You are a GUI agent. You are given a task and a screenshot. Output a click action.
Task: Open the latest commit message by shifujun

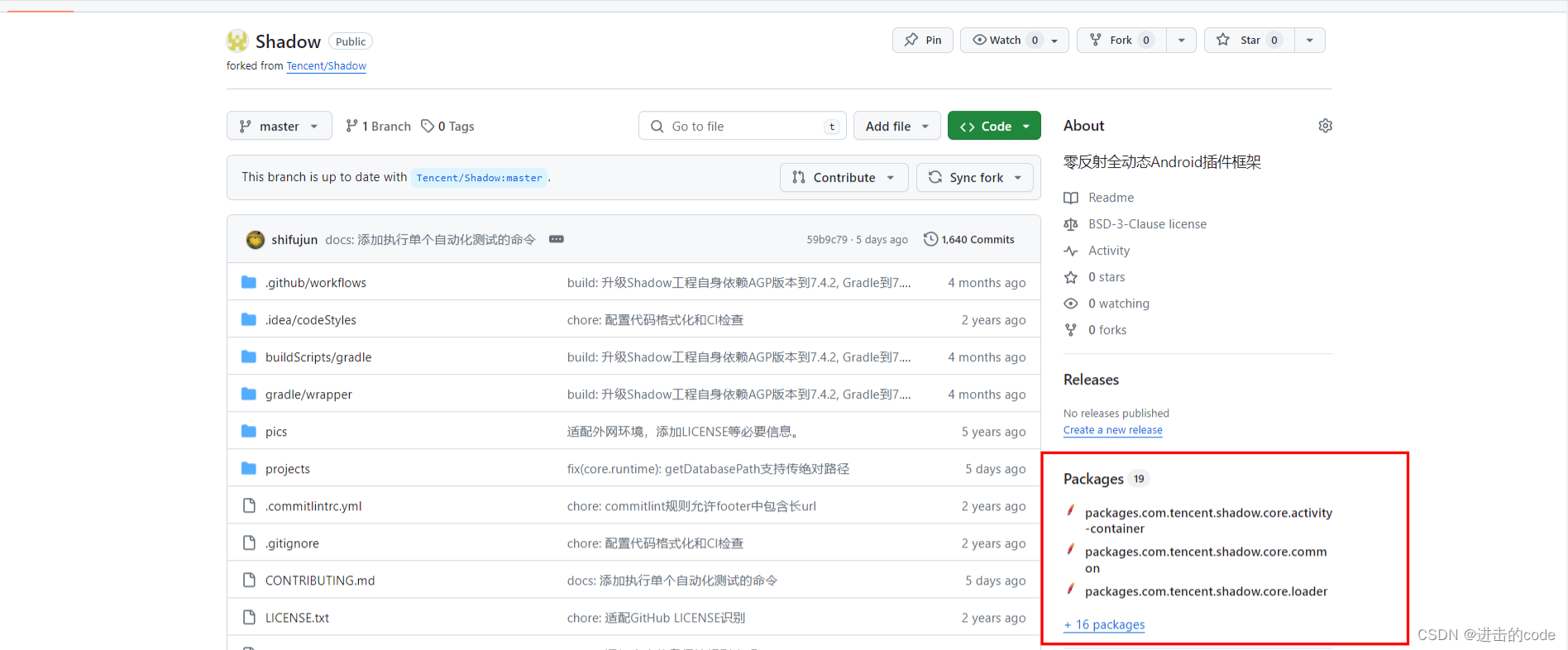(x=430, y=239)
